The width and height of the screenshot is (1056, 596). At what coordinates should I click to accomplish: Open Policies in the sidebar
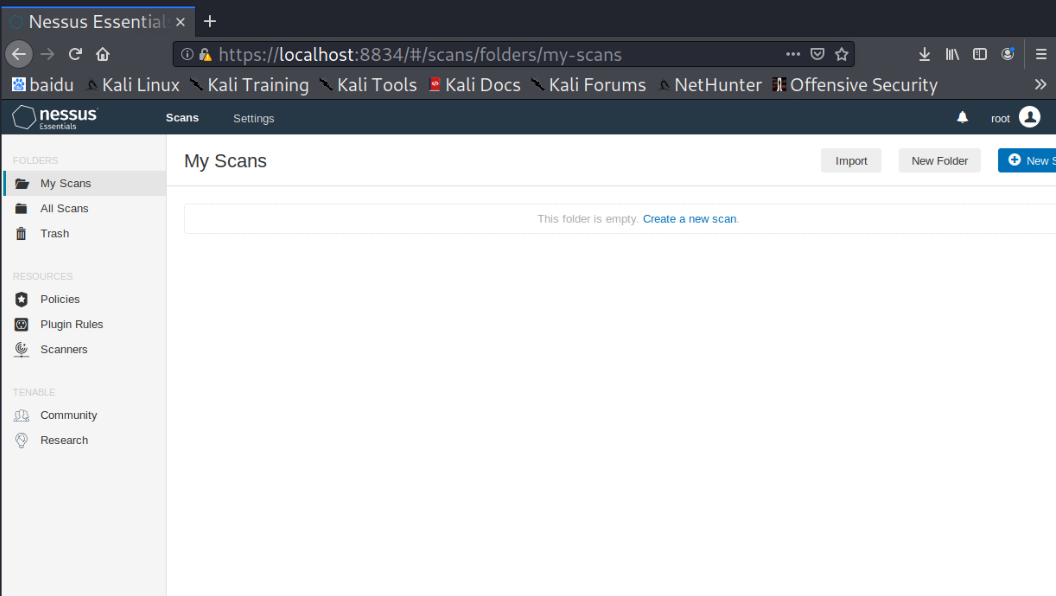59,299
